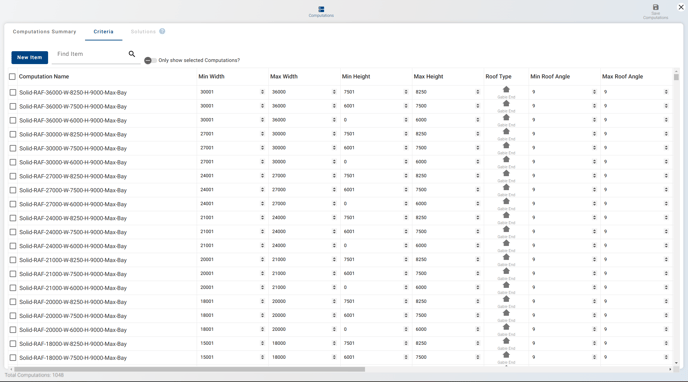Screen dimensions: 688x382
Task: Click Gable End roof icon for Solid-RAF-30000-W-8250-H-9000-Max-Bay
Action: pos(506,132)
